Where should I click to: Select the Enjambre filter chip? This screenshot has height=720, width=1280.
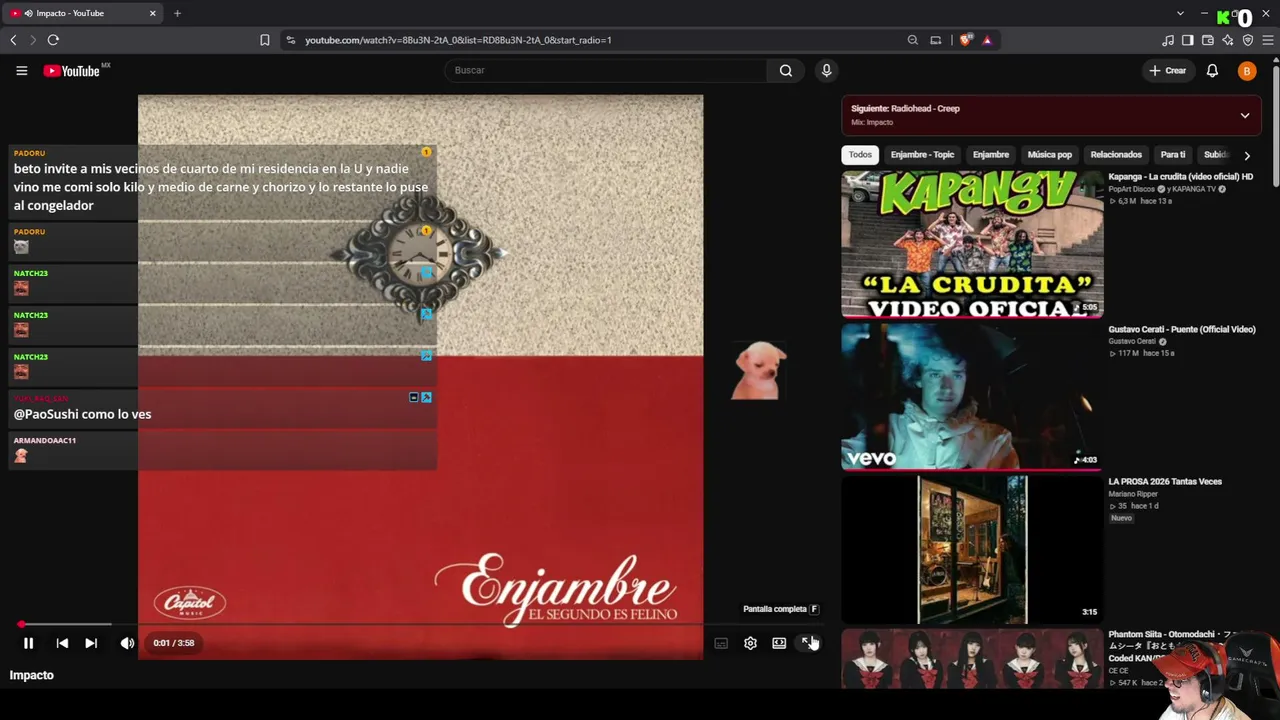991,155
